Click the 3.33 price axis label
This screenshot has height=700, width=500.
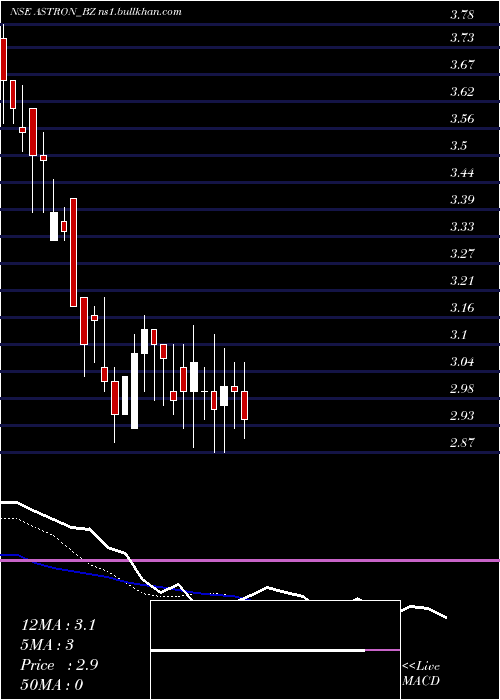[x=462, y=227]
